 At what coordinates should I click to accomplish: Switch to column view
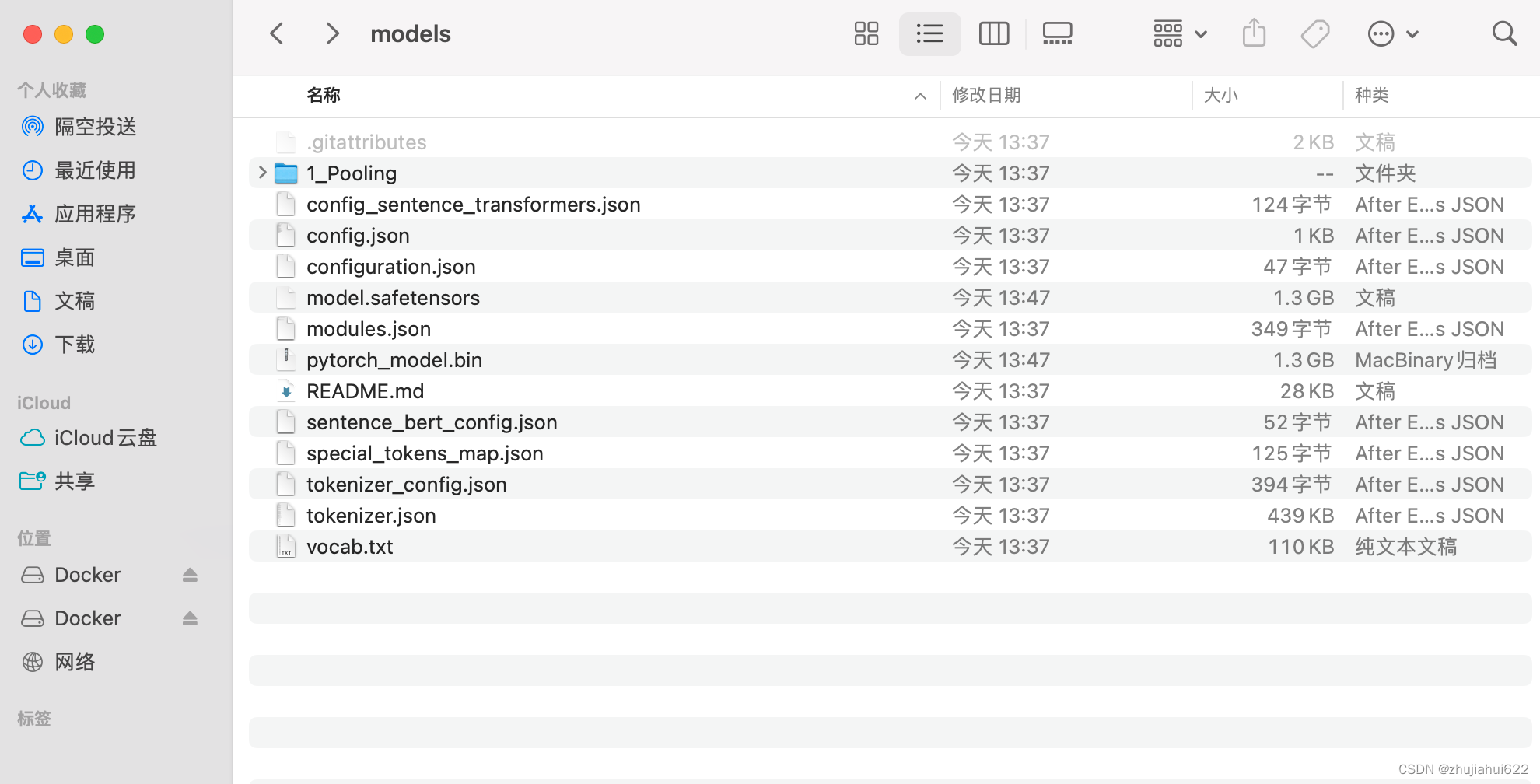993,33
